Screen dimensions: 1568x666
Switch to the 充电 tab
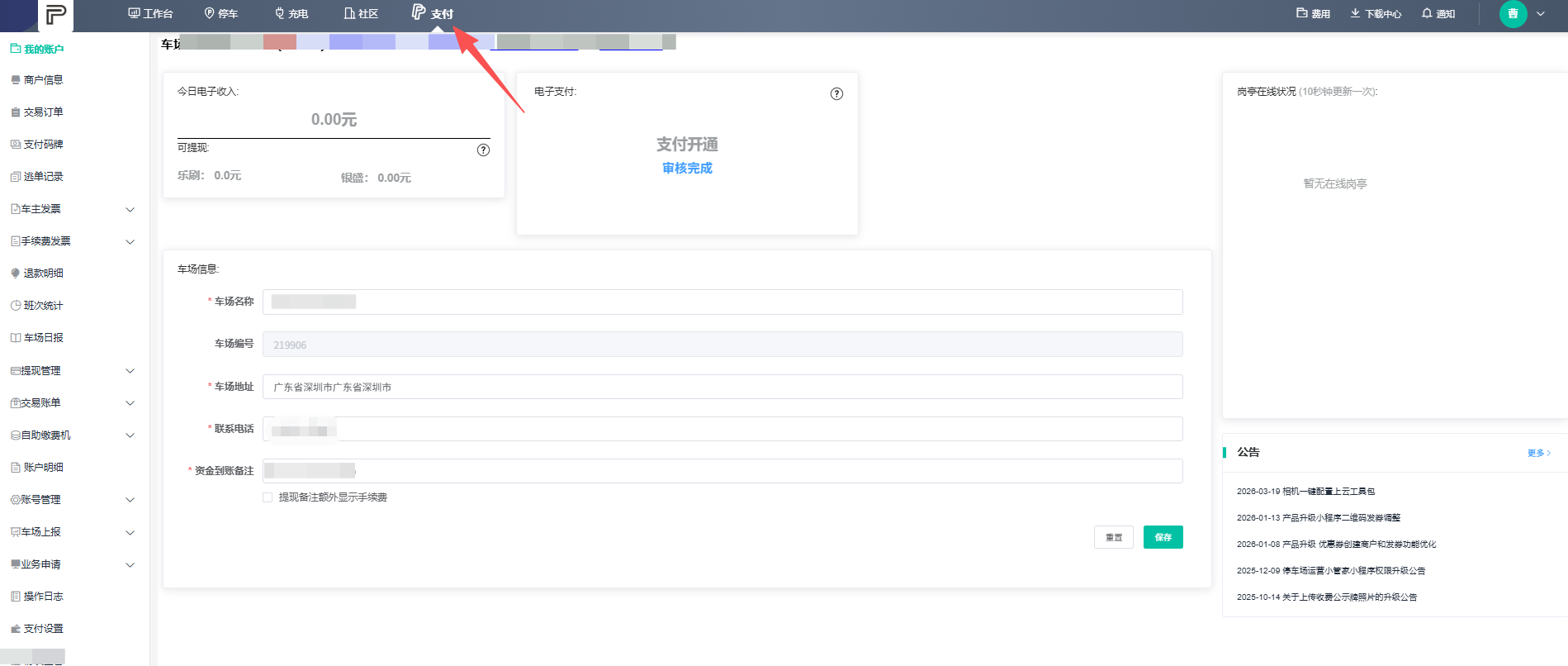tap(291, 13)
